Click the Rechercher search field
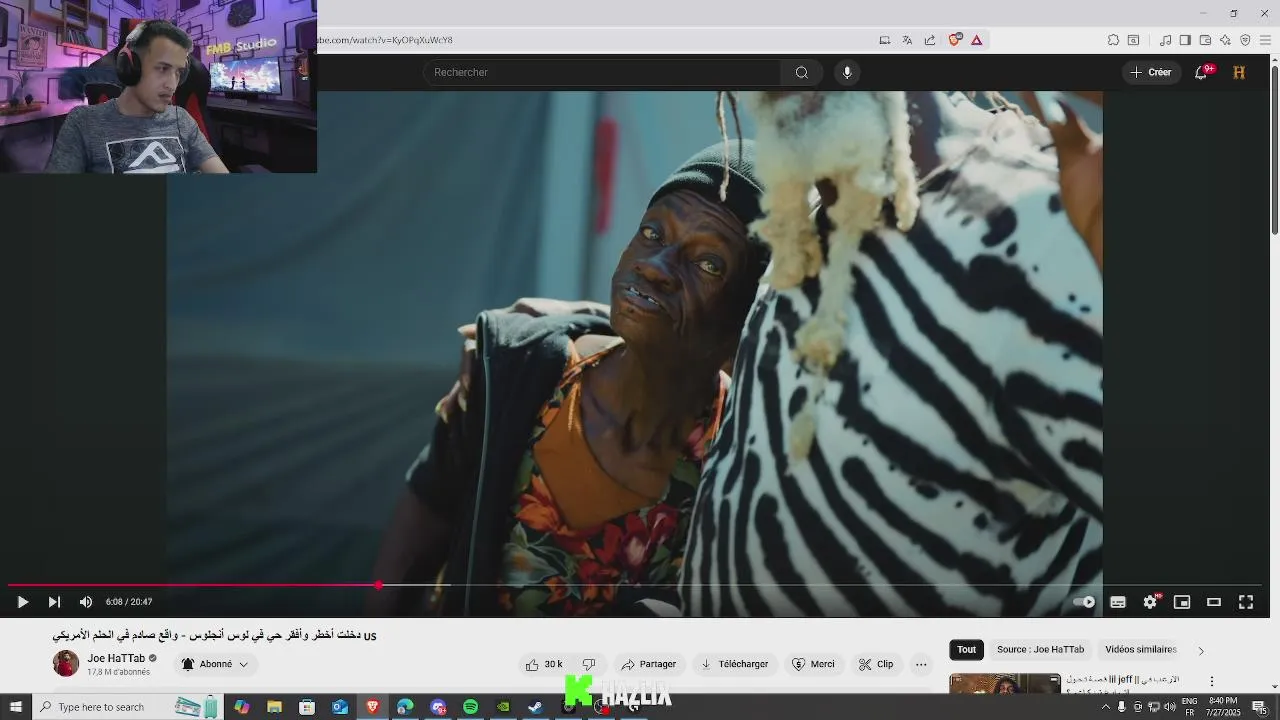 point(601,72)
